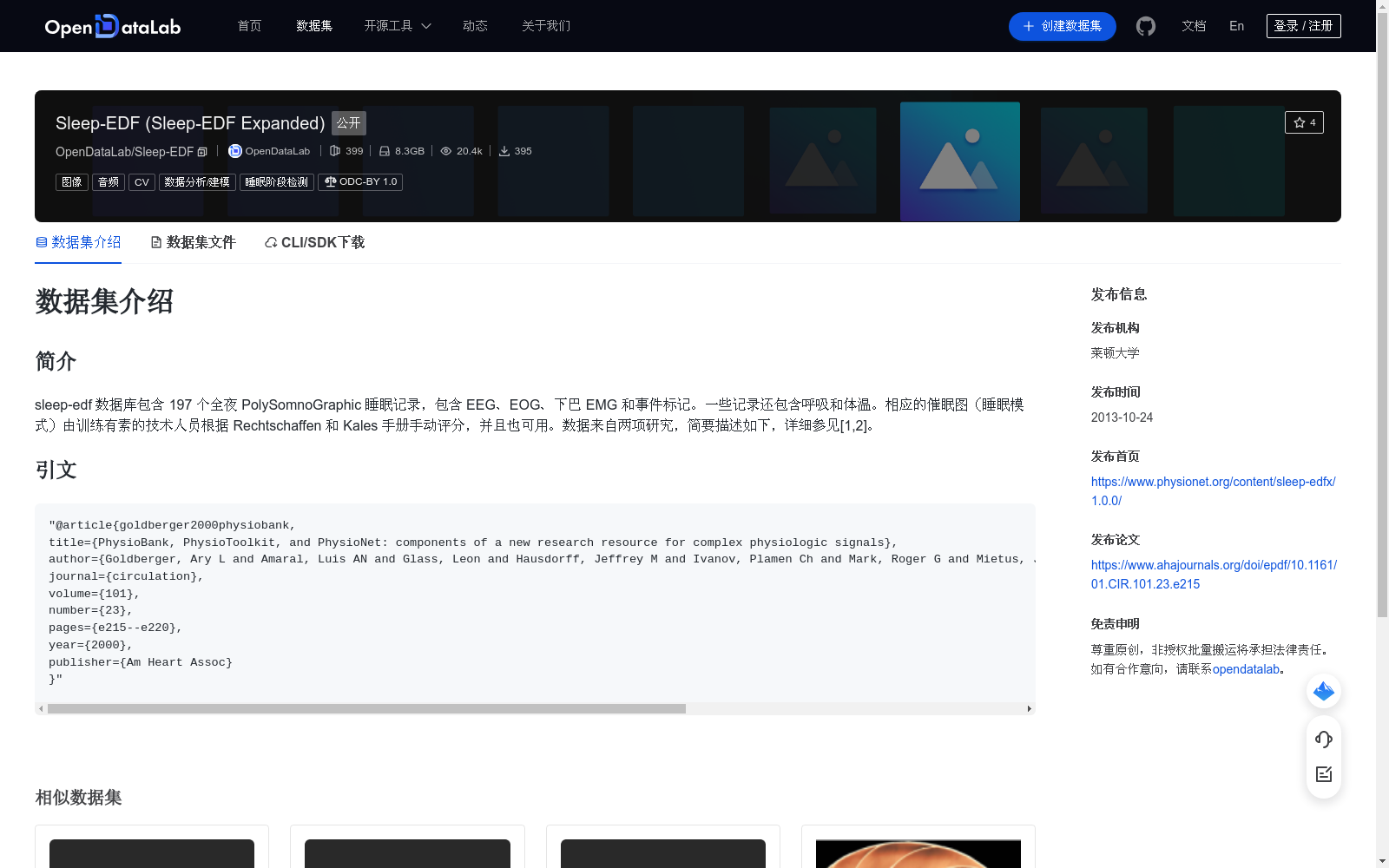1389x868 pixels.
Task: Open the GitHub icon link
Action: click(x=1146, y=26)
